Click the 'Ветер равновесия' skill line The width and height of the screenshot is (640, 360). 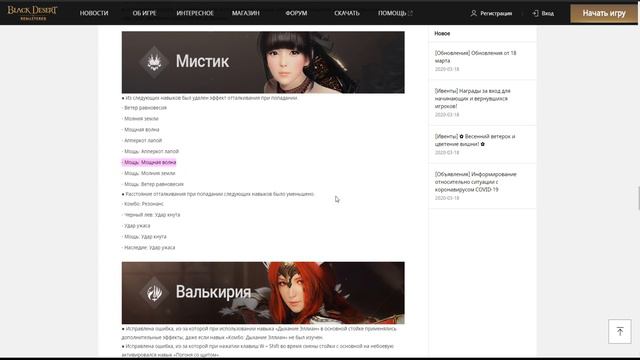click(144, 108)
